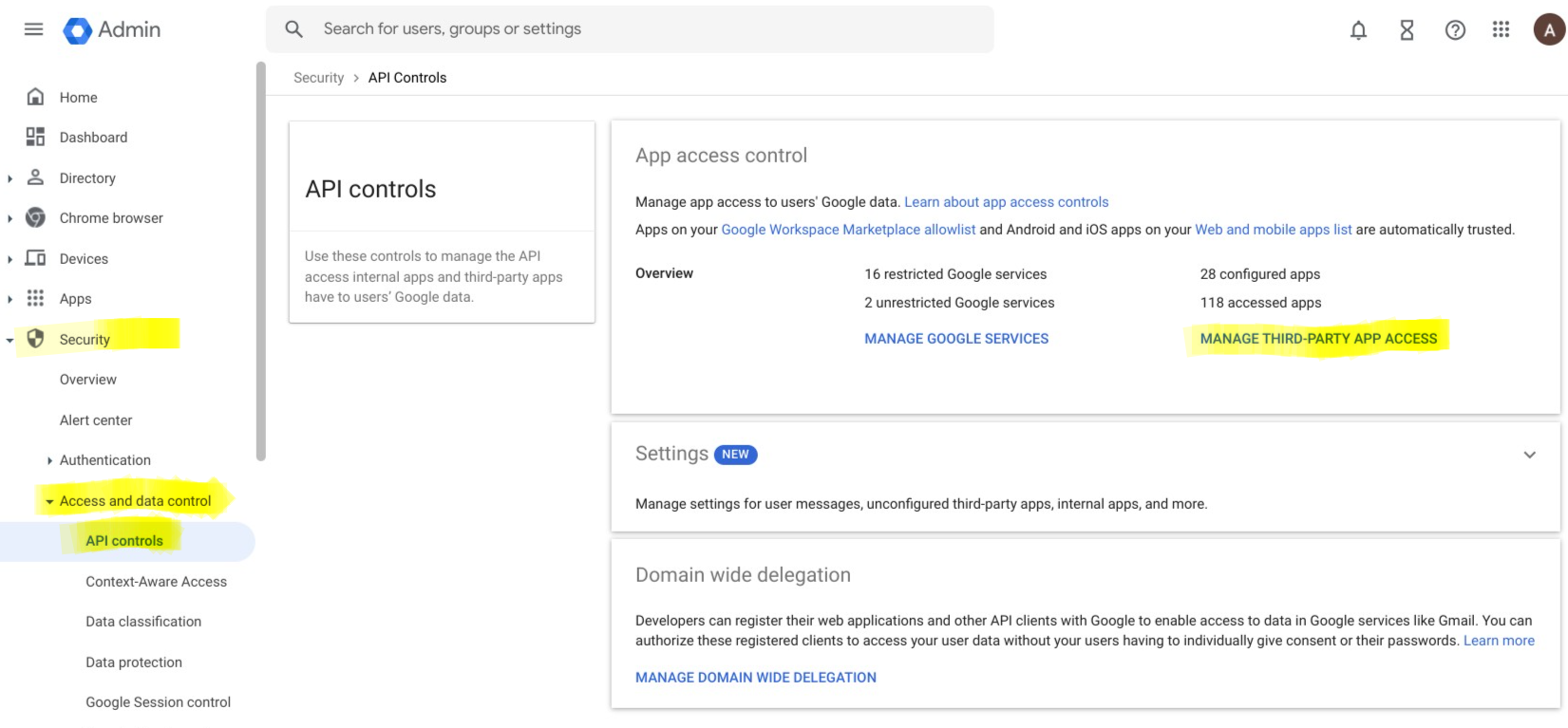Collapse Access and data control arrow
Image resolution: width=1568 pixels, height=728 pixels.
49,501
